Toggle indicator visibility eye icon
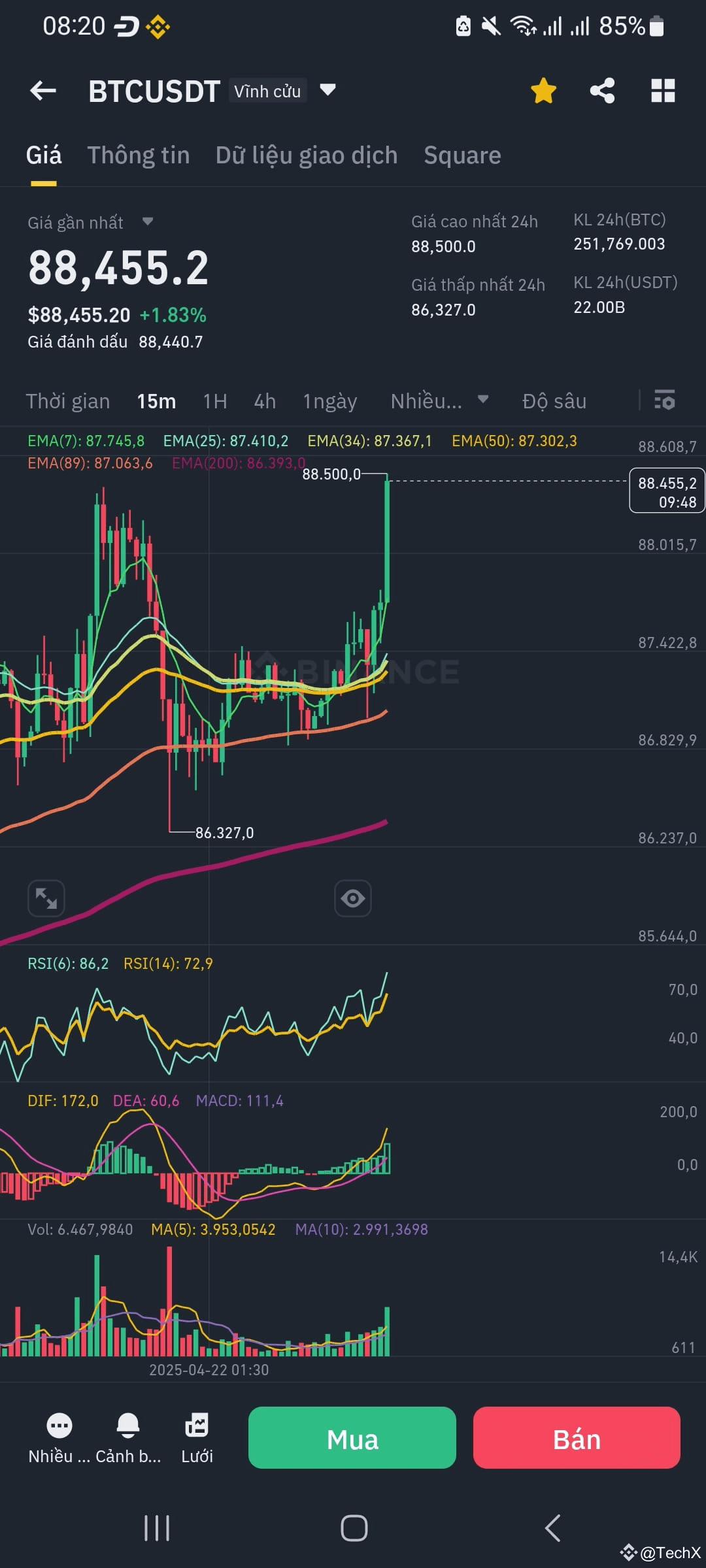 353,898
